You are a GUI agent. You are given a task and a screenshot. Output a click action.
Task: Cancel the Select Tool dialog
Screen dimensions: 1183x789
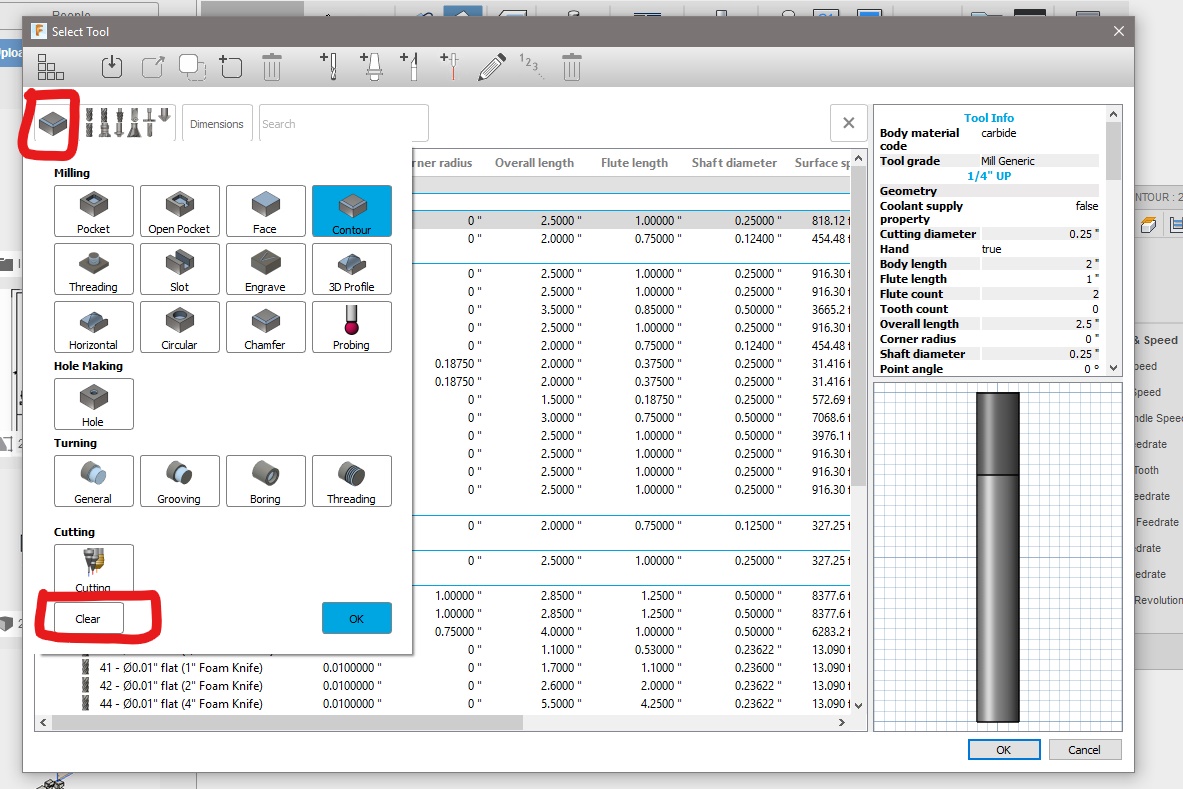[1085, 749]
